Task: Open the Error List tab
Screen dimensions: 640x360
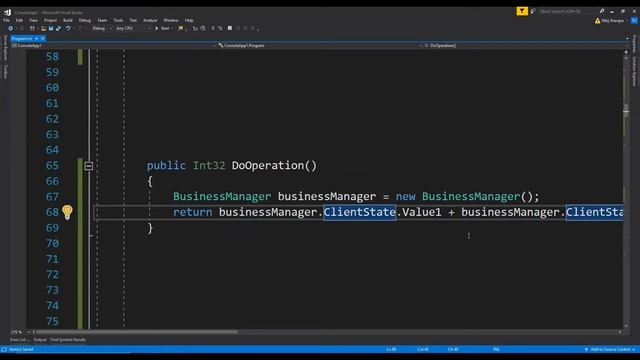Action: point(19,340)
